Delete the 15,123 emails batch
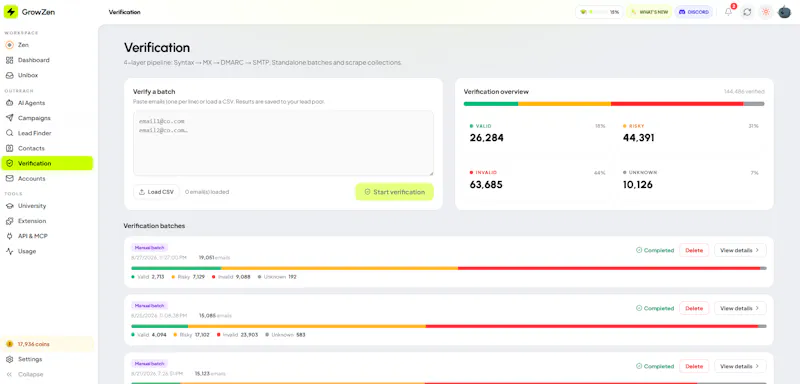The image size is (800, 384). tap(694, 367)
